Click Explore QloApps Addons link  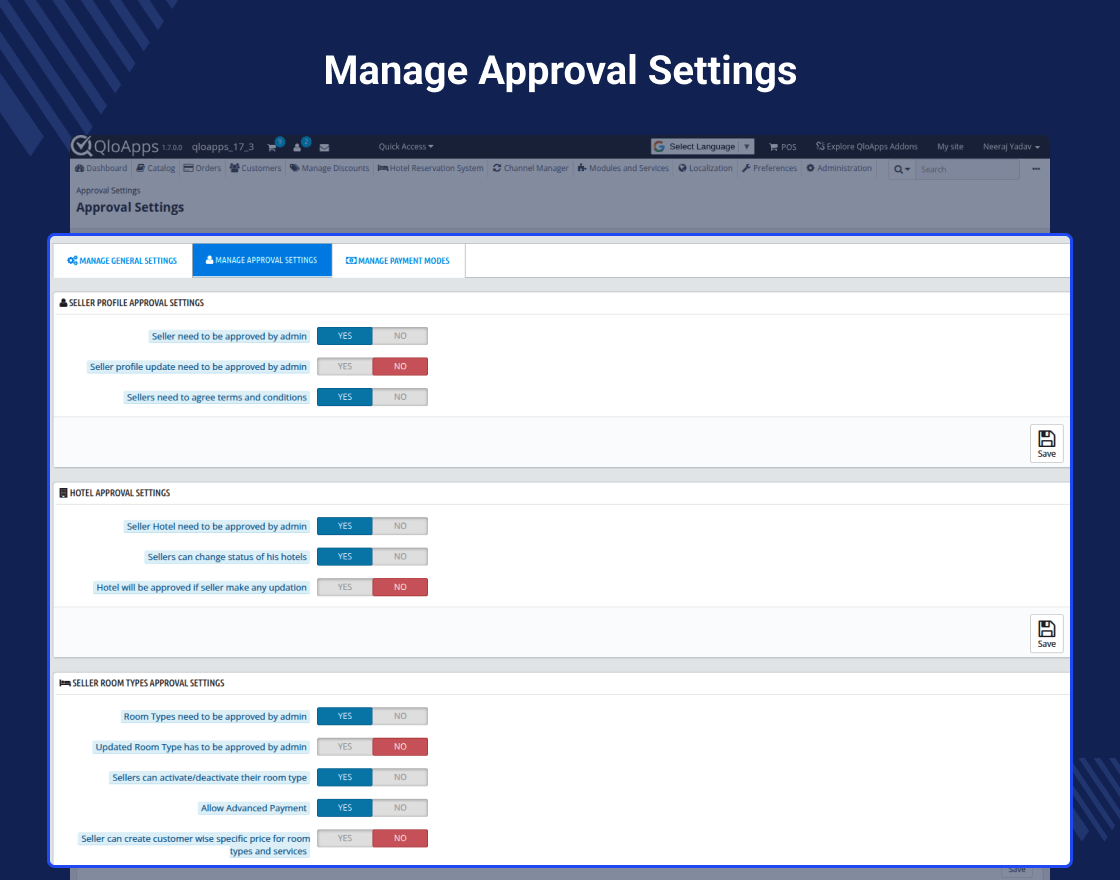[x=866, y=146]
